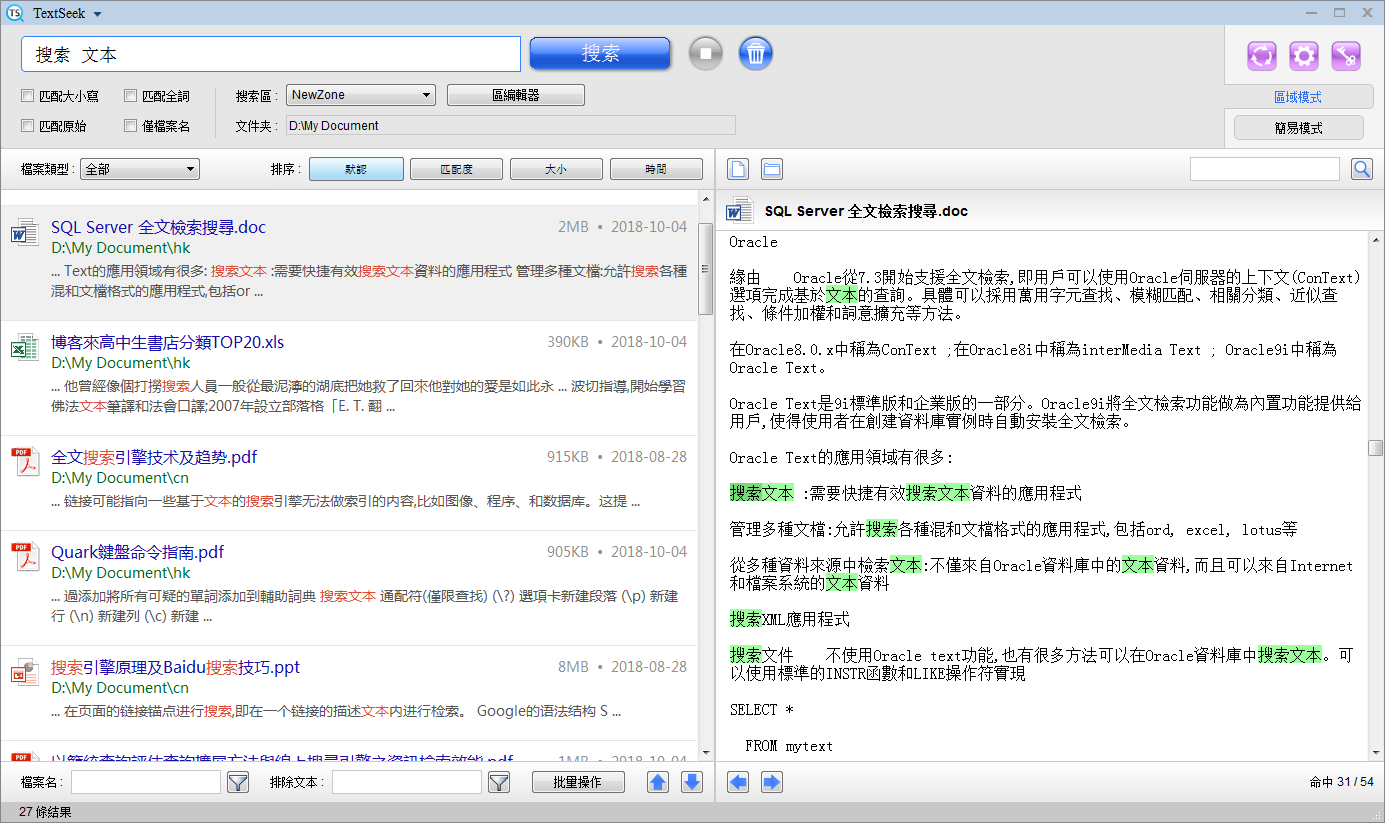Open the TextSeek title menu arrow
1385x823 pixels.
click(x=97, y=14)
